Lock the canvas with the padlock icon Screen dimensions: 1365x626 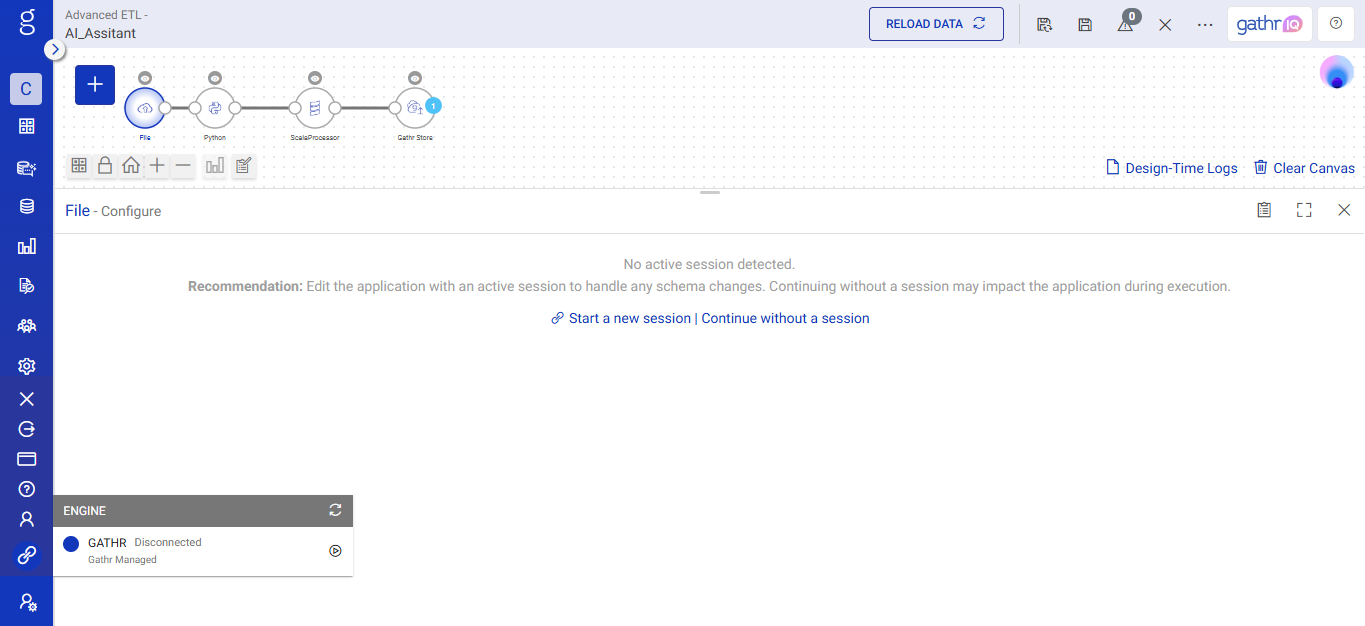105,166
